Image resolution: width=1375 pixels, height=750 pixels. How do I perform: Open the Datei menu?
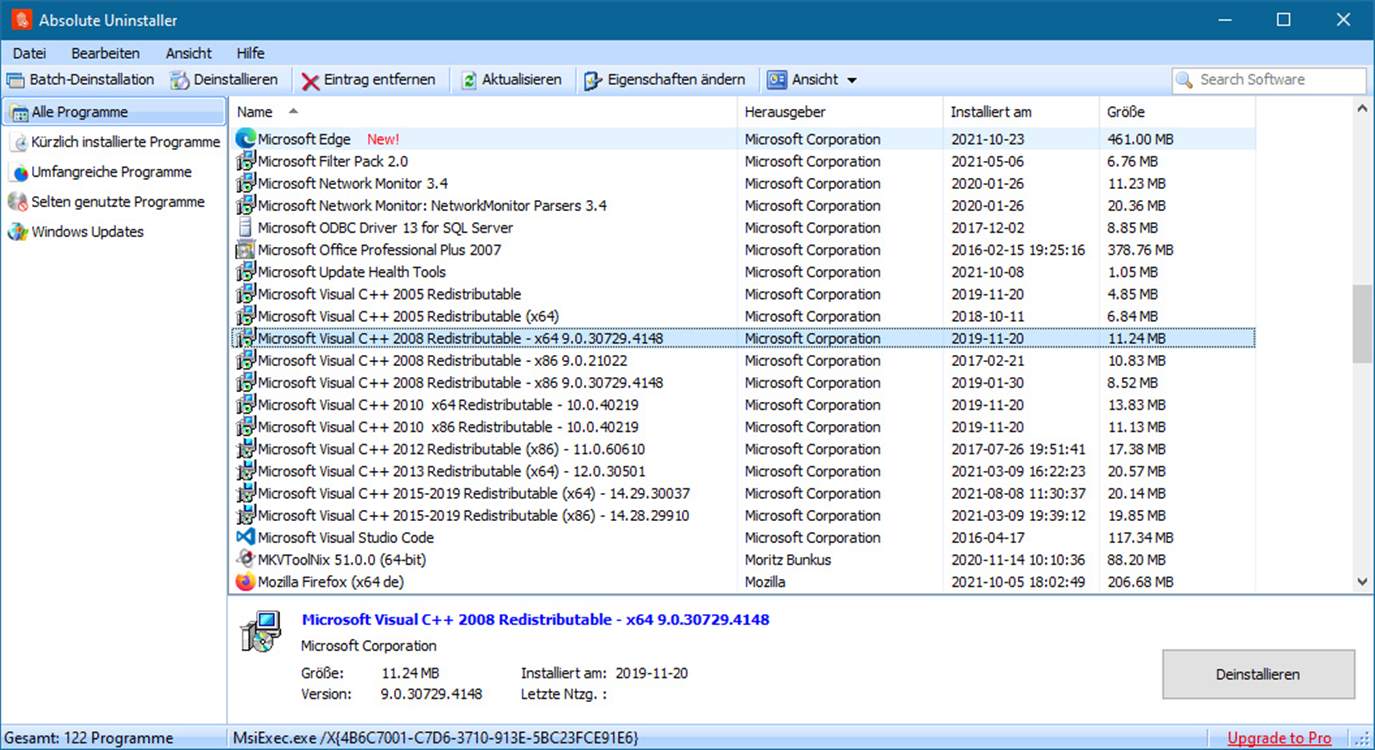point(29,53)
